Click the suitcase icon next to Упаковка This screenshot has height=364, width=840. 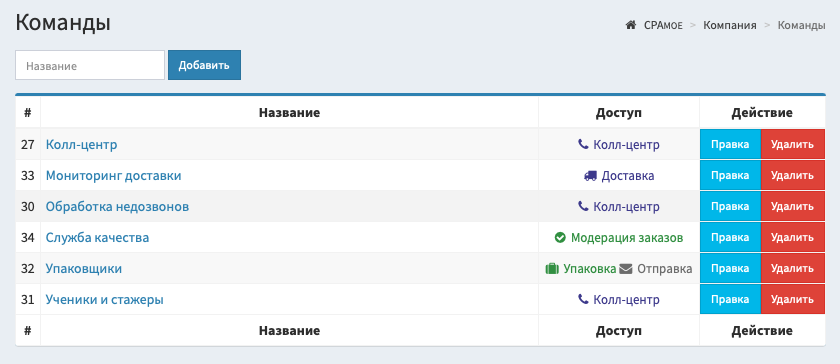[552, 269]
